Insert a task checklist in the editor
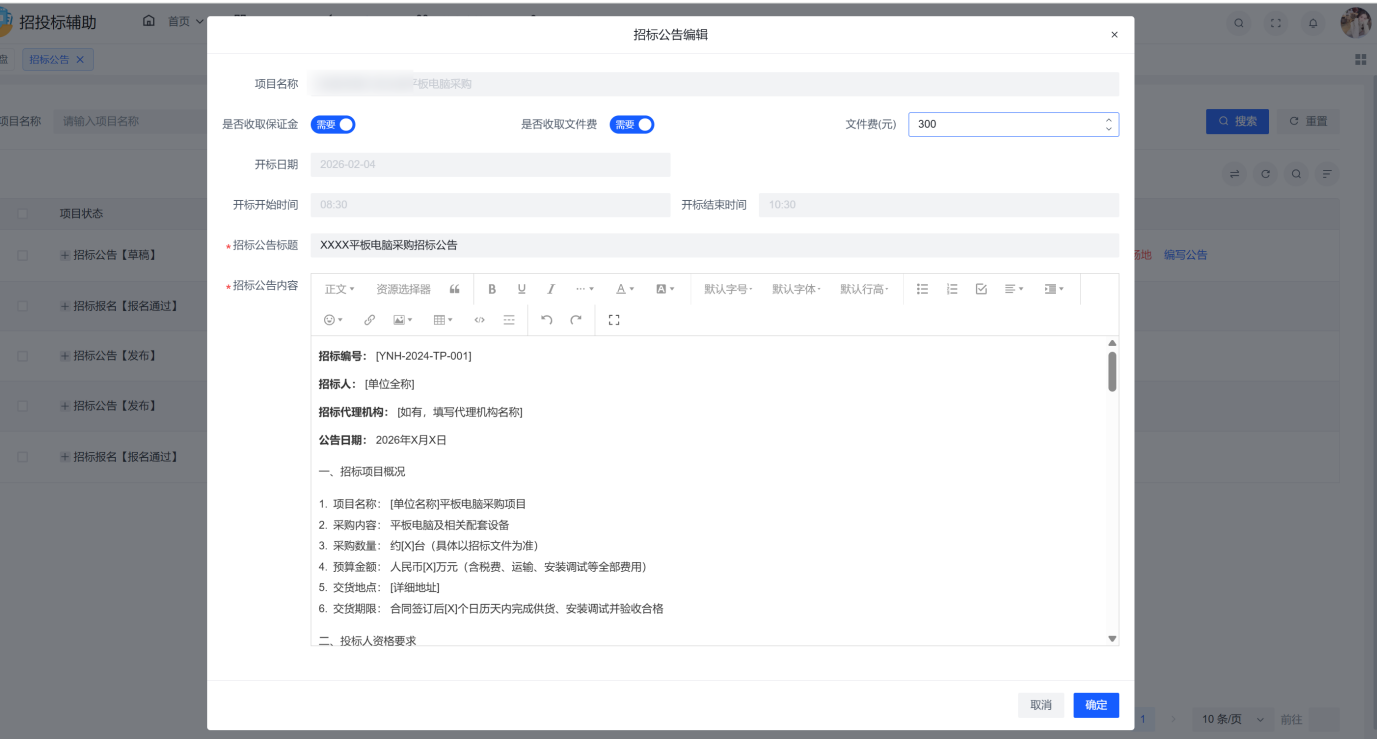The height and width of the screenshot is (739, 1377). point(980,288)
